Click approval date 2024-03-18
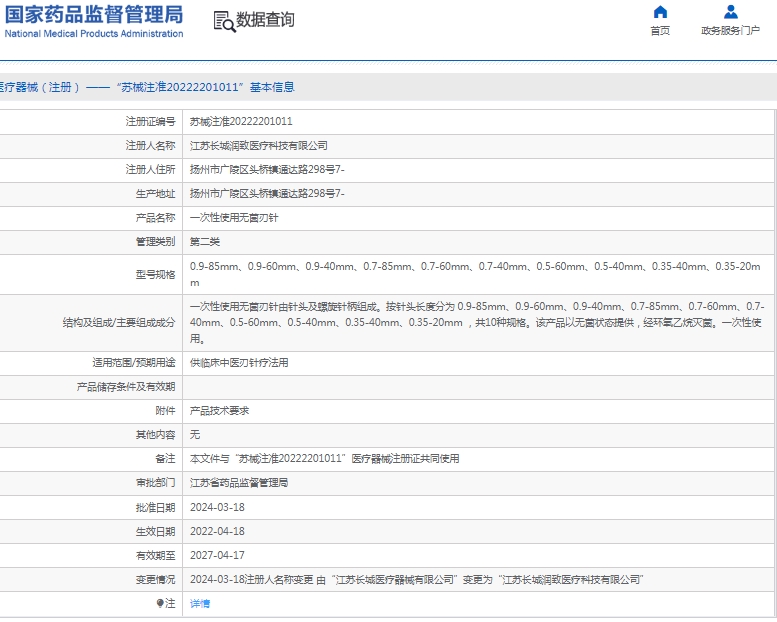This screenshot has width=777, height=622. coord(217,508)
